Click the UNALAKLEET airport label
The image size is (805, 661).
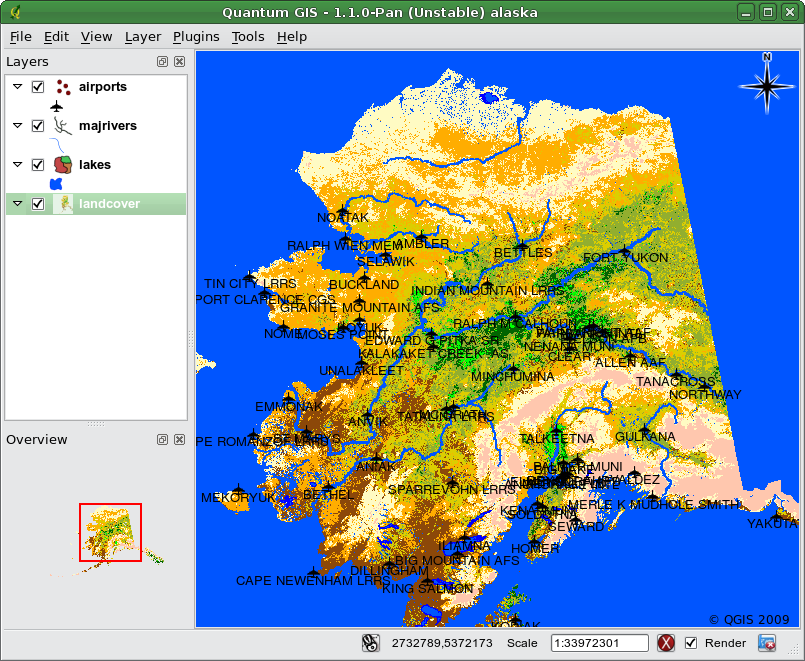[x=361, y=371]
